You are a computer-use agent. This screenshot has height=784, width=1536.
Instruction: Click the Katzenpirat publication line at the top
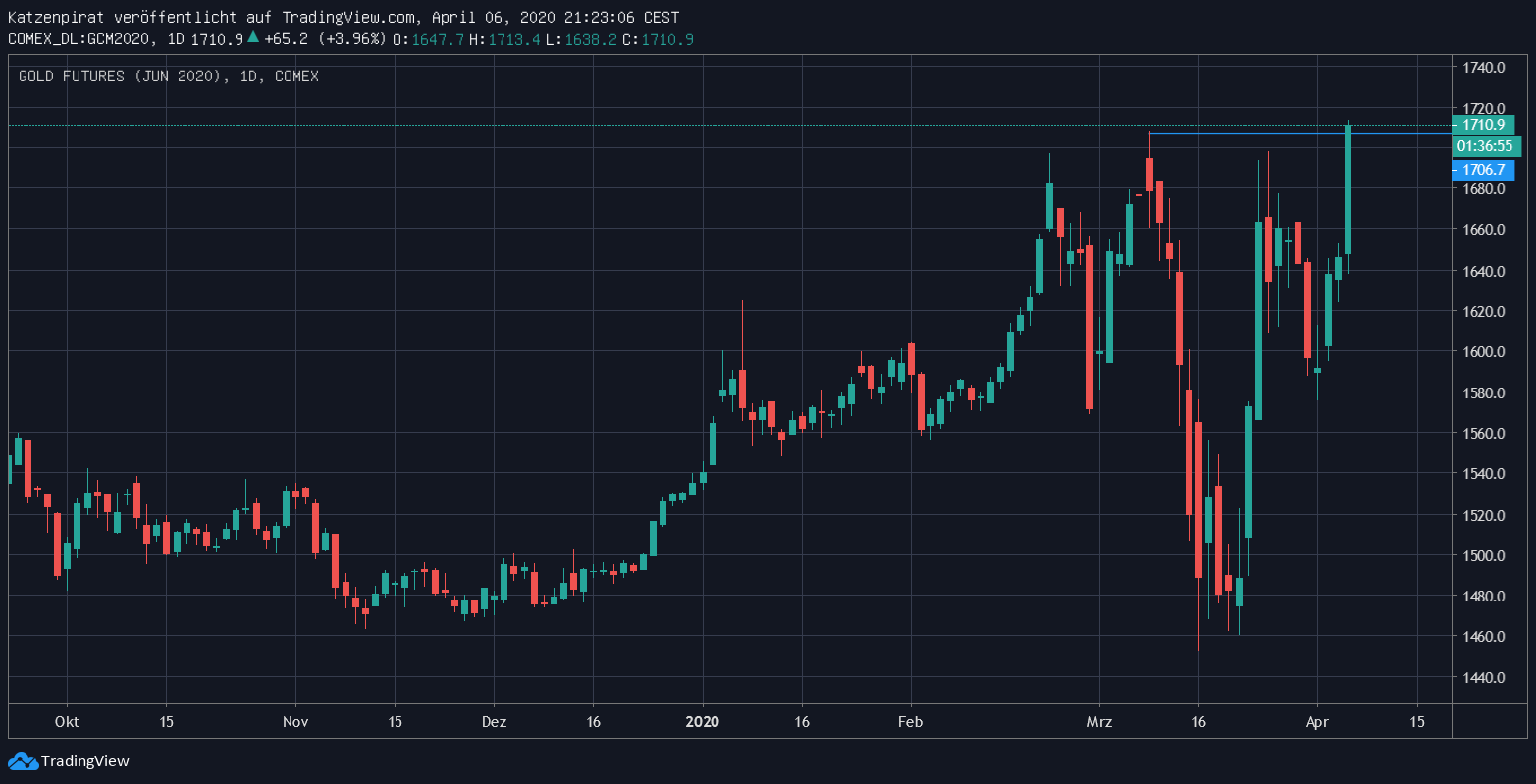[344, 18]
